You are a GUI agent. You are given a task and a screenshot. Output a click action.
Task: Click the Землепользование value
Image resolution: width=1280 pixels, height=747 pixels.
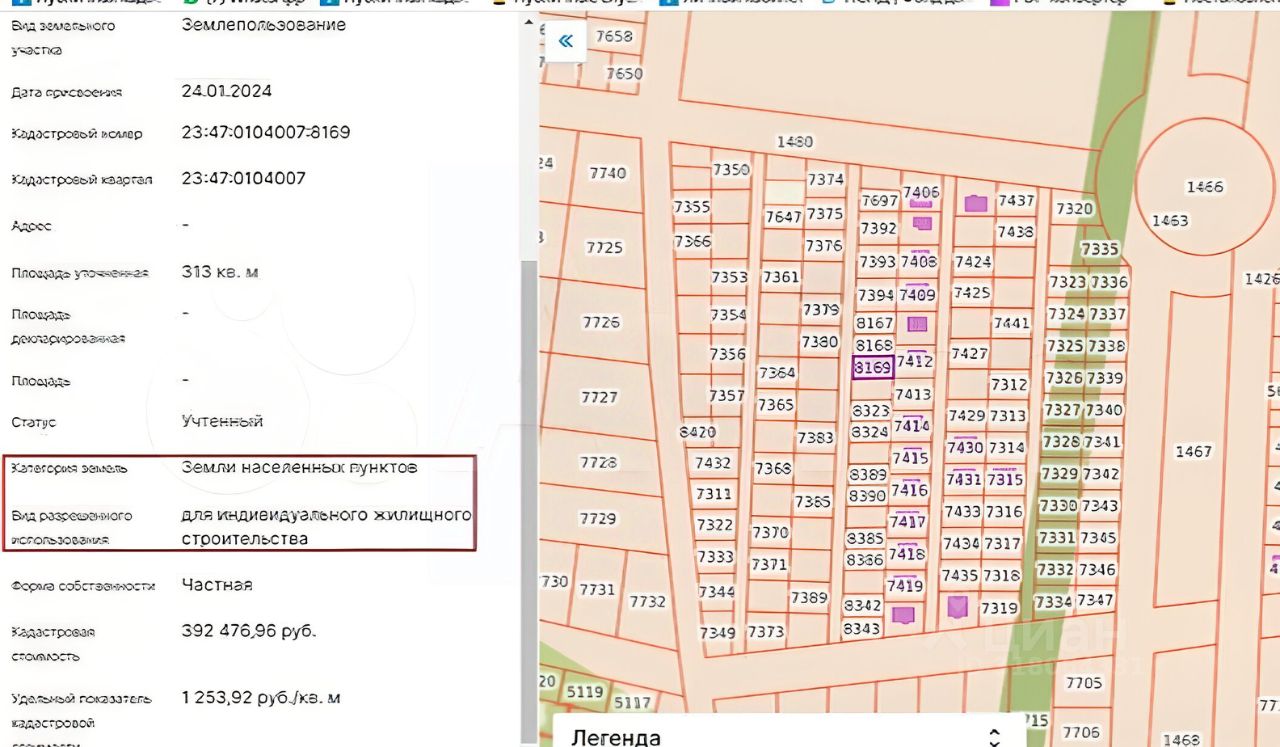(264, 25)
